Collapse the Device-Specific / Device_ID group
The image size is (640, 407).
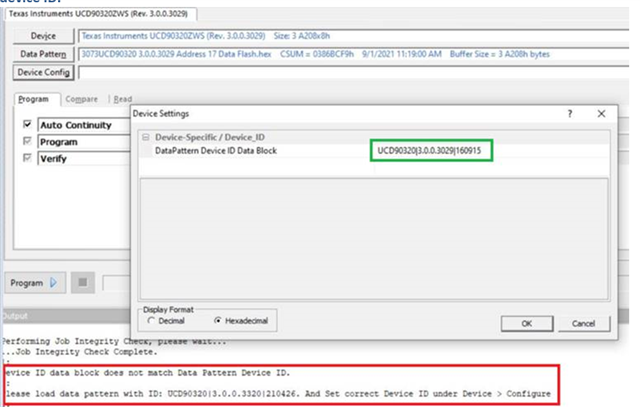[x=146, y=137]
